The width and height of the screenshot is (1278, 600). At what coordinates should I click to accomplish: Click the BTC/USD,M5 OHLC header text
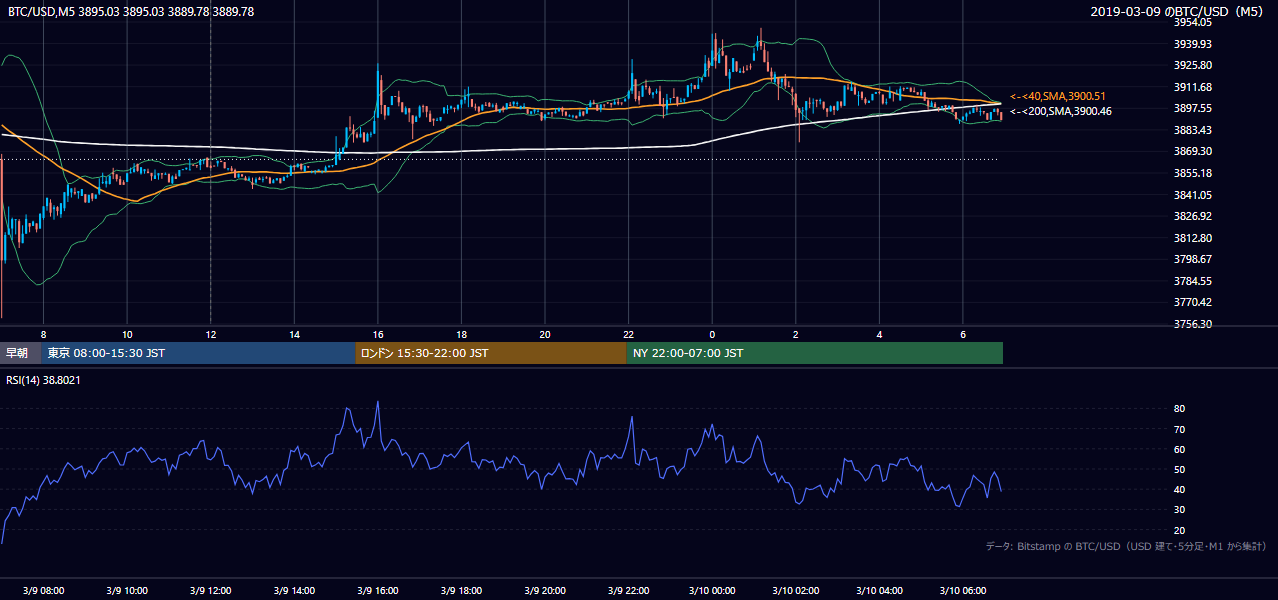pos(130,11)
